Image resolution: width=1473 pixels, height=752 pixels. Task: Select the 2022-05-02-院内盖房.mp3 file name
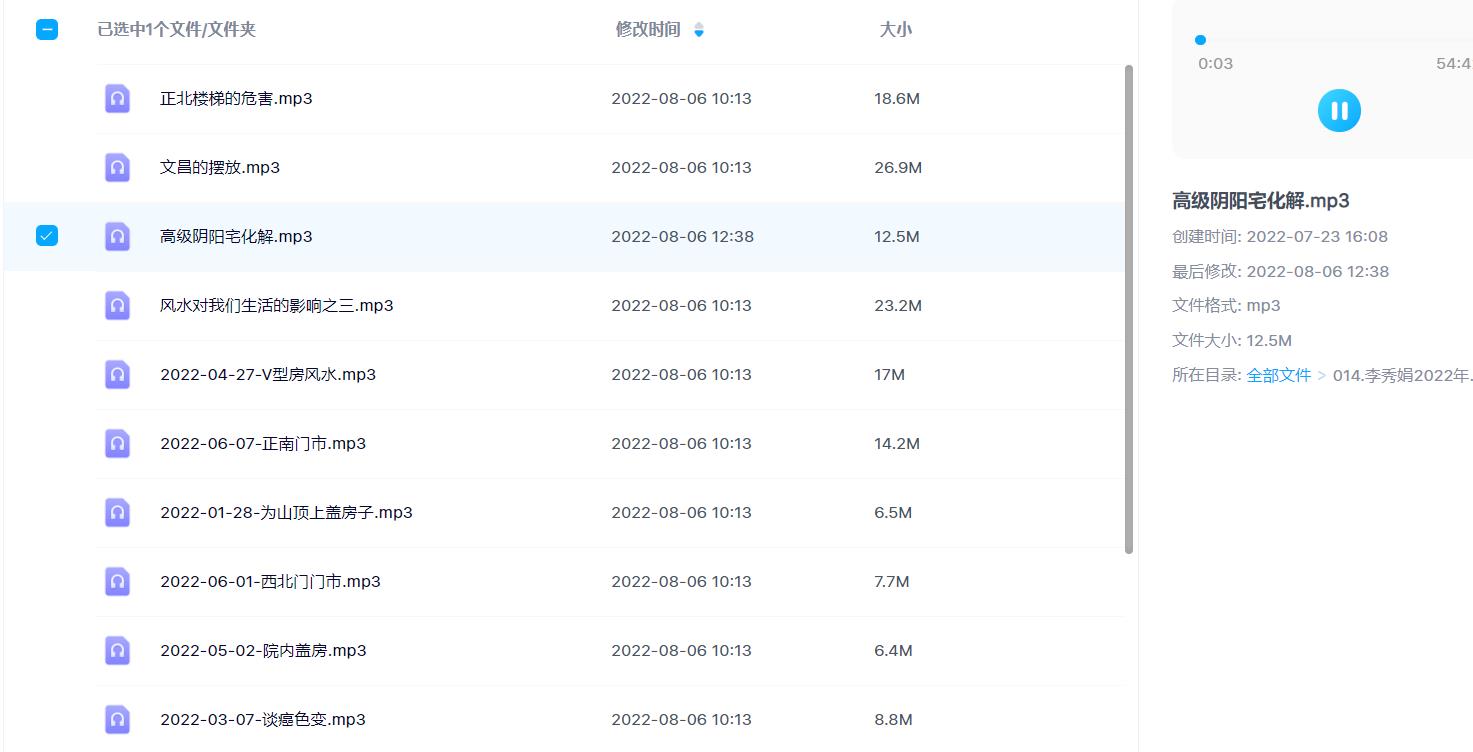tap(263, 651)
